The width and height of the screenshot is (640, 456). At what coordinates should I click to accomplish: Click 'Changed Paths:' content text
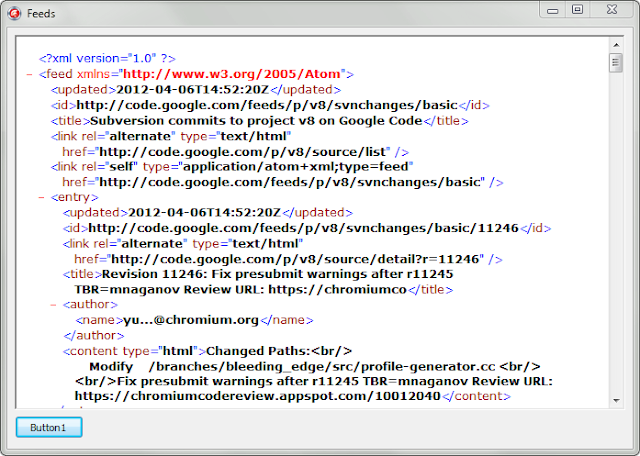click(x=258, y=351)
